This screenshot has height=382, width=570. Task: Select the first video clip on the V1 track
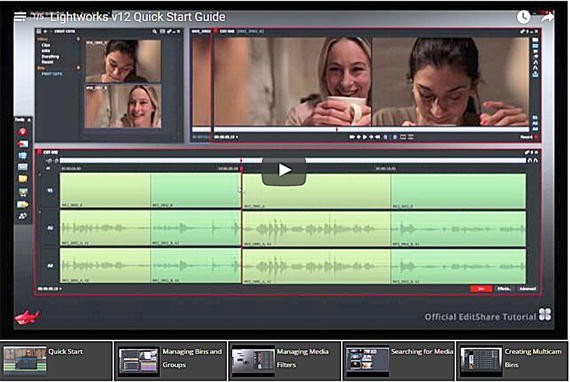(x=105, y=190)
